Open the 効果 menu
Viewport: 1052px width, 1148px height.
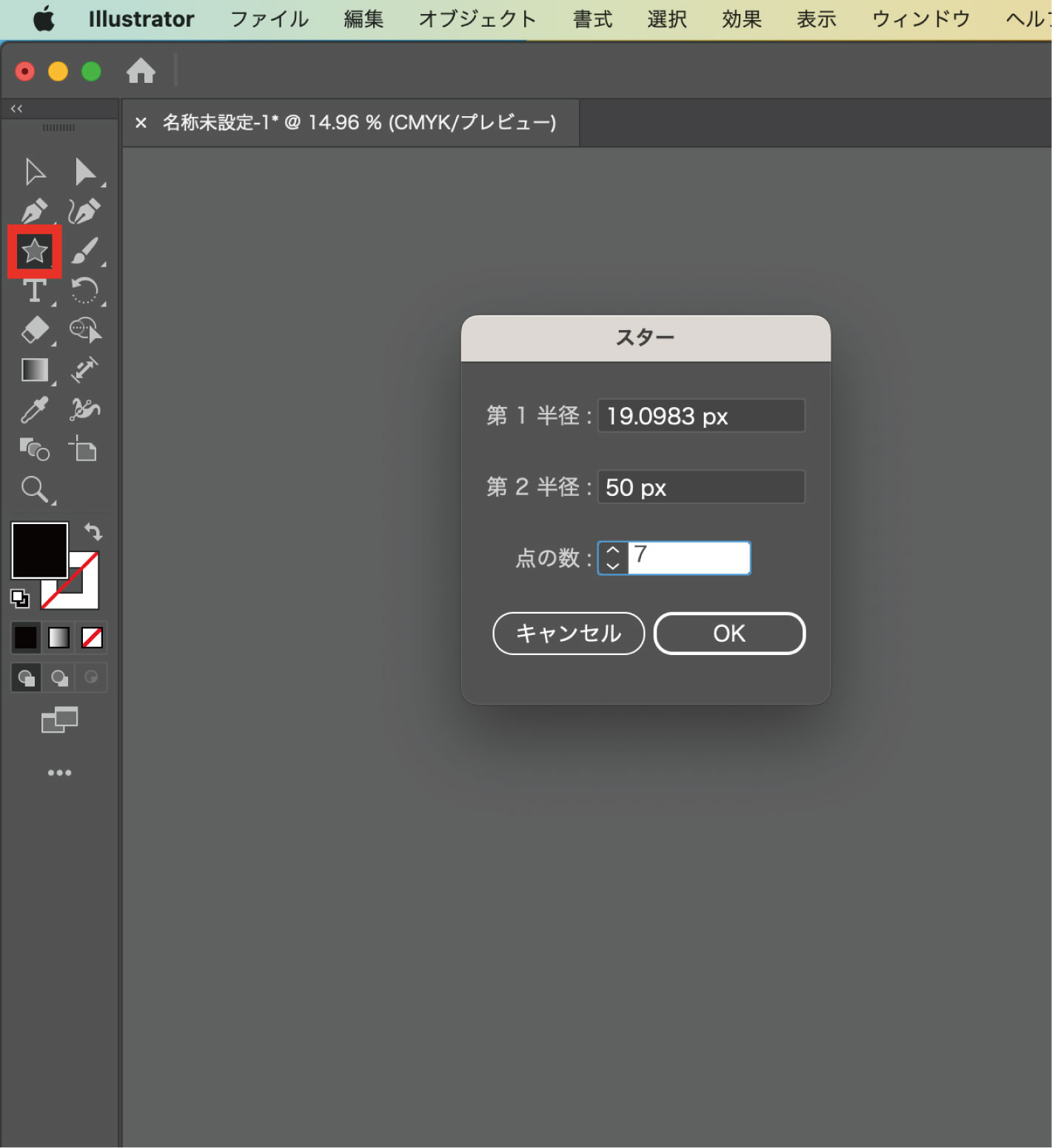coord(742,19)
